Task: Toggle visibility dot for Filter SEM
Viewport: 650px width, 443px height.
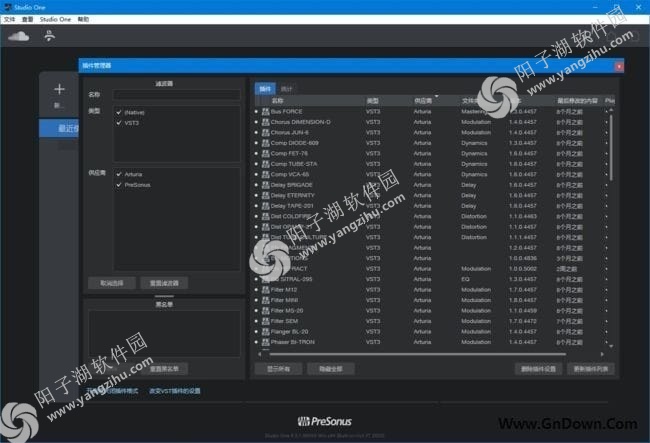Action: click(256, 321)
